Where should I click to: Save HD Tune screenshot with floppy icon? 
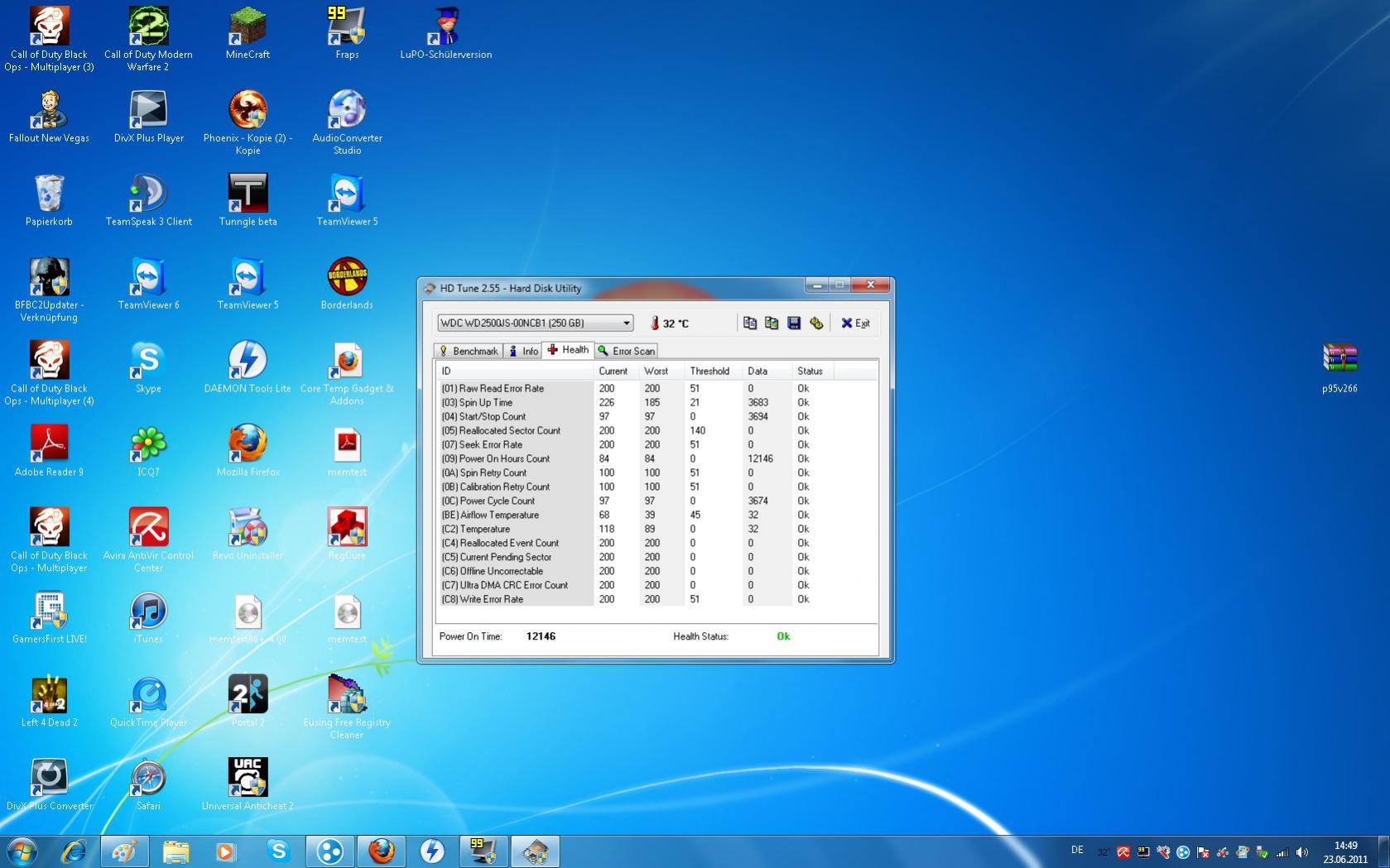click(x=794, y=323)
